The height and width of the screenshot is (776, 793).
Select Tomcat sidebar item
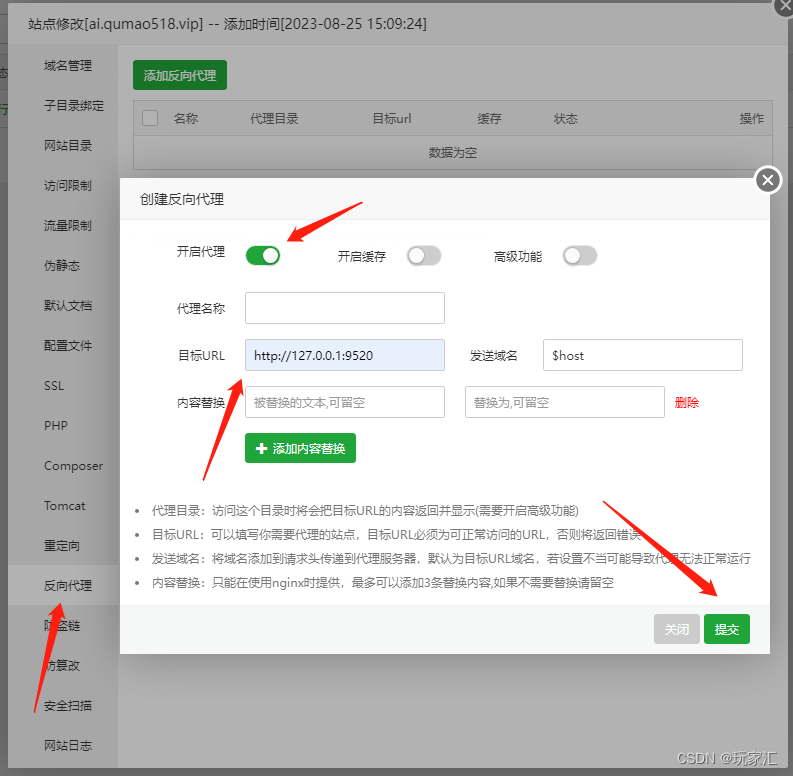(x=65, y=506)
